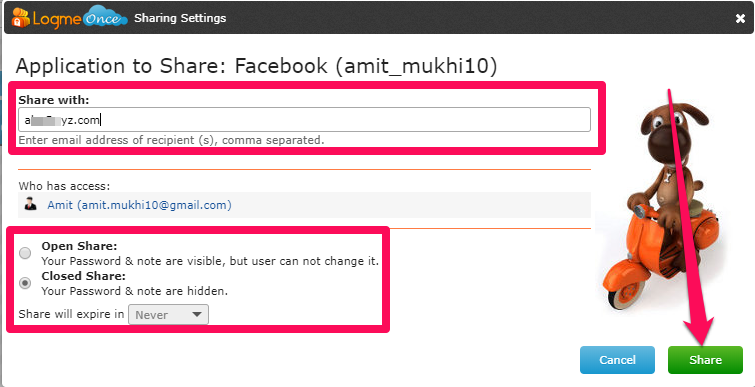Click the Application to Share: Facebook heading

pos(256,66)
